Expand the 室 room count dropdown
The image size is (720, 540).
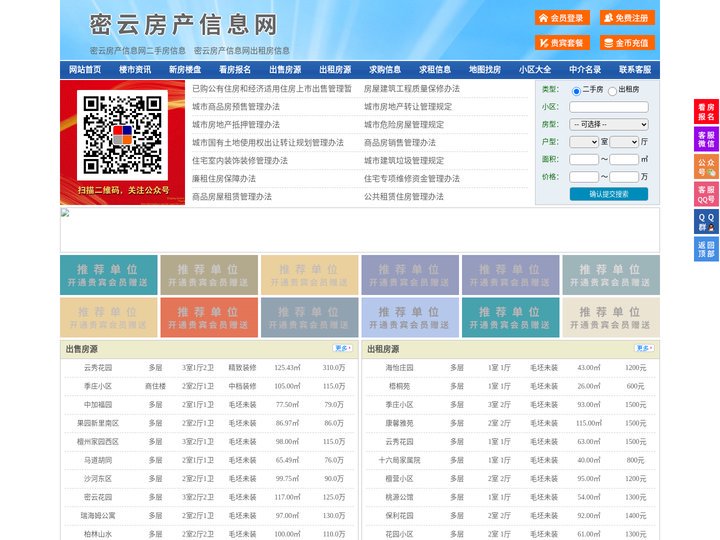(x=584, y=142)
